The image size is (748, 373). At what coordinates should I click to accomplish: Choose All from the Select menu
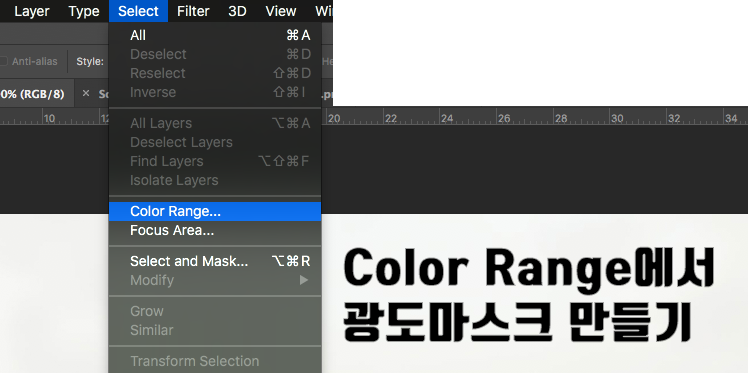click(215, 35)
